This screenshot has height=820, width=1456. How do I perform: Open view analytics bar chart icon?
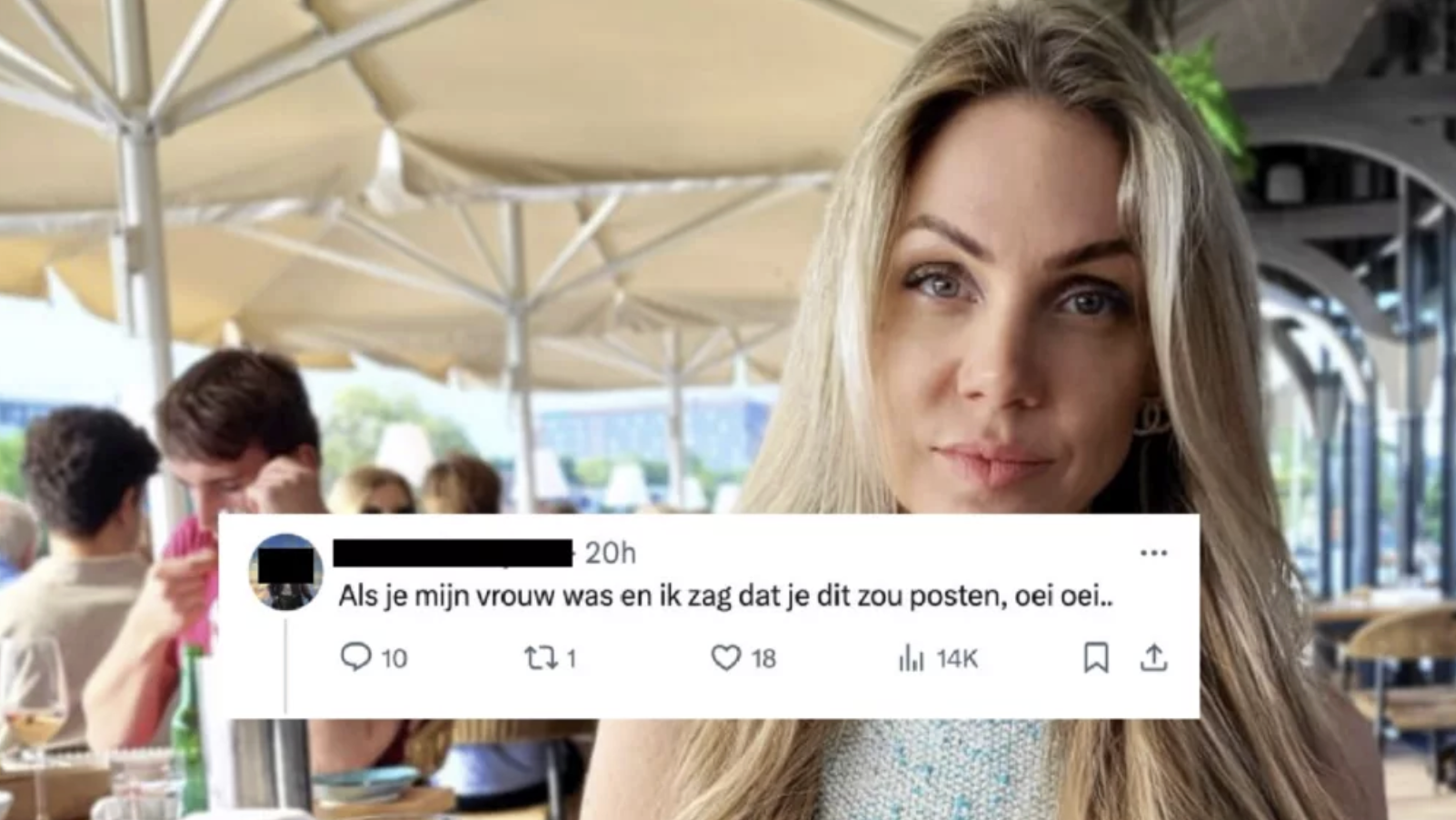tap(911, 657)
